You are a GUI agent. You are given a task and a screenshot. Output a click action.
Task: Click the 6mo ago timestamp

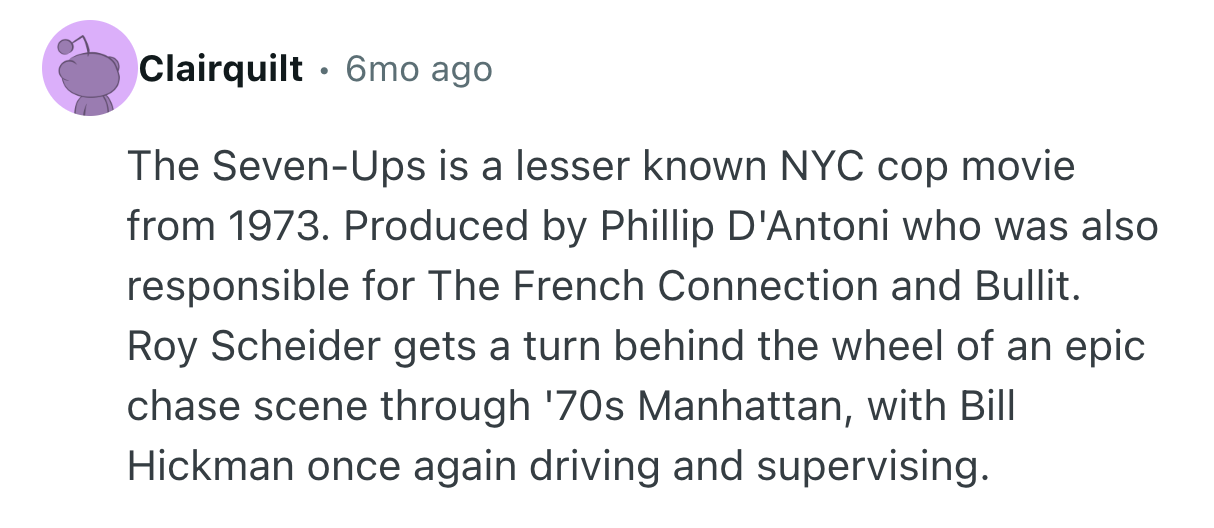coord(418,69)
